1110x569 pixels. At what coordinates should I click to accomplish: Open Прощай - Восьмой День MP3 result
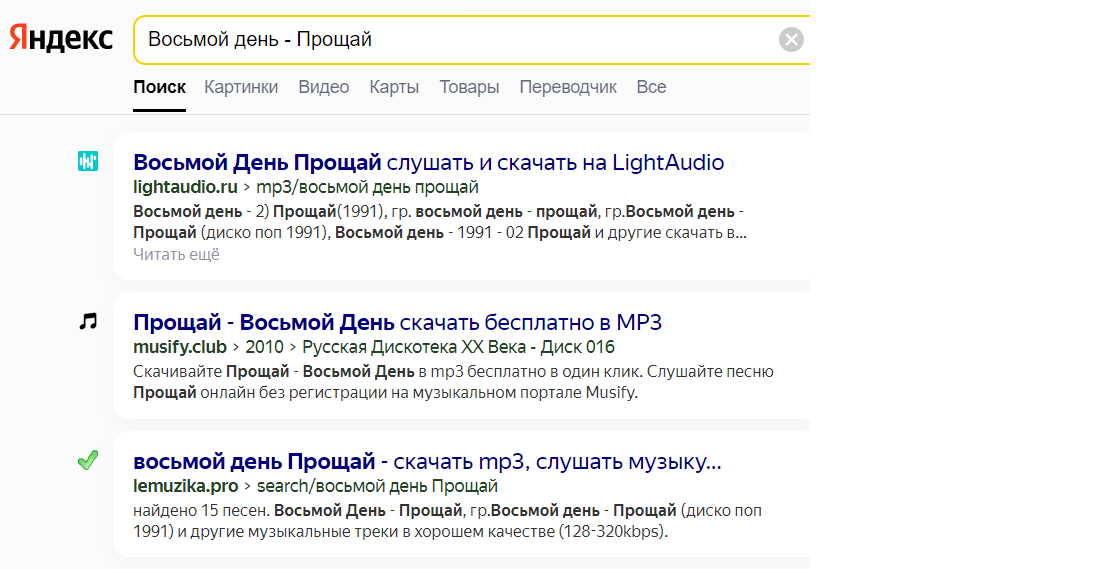click(x=397, y=323)
